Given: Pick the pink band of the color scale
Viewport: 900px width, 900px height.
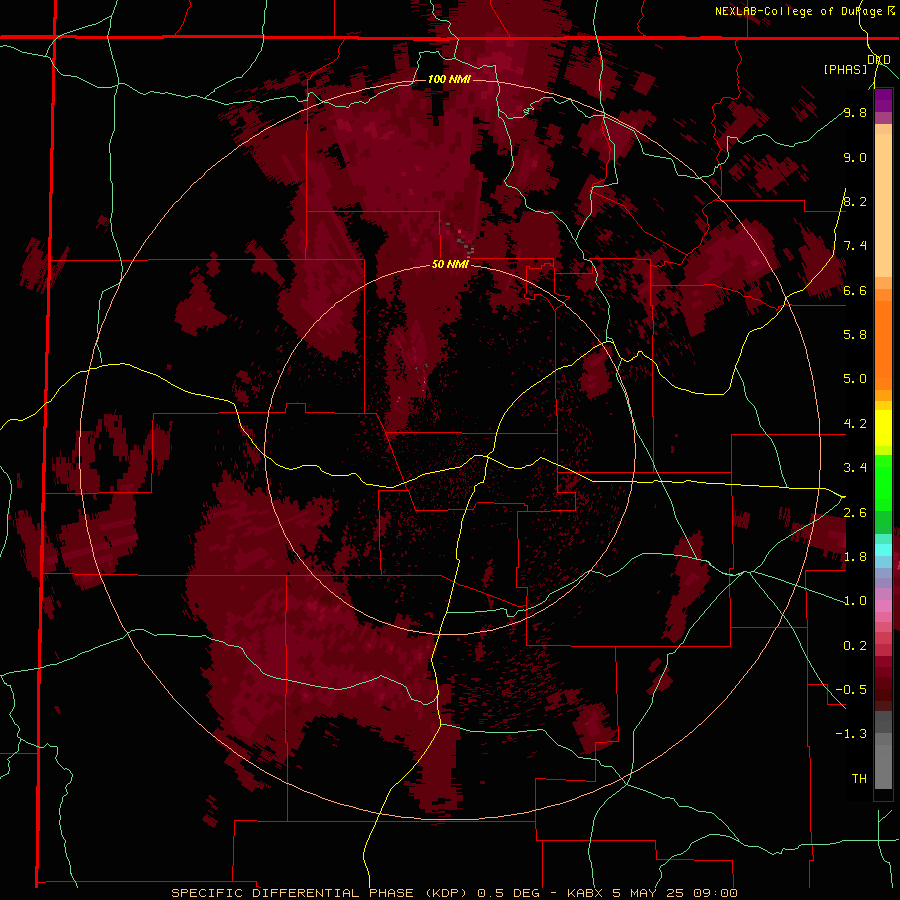Looking at the screenshot, I should point(883,606).
